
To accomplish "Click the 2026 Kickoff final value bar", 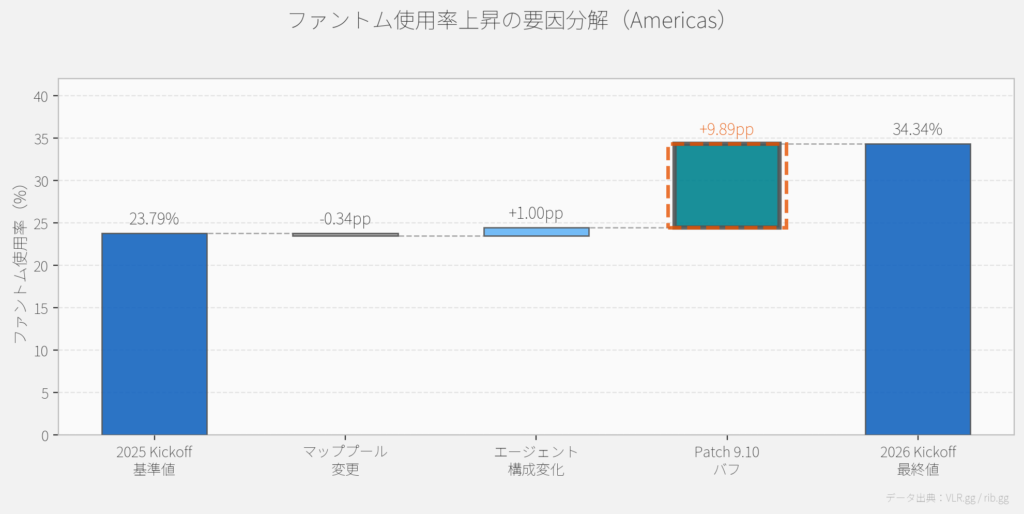I will coord(917,290).
